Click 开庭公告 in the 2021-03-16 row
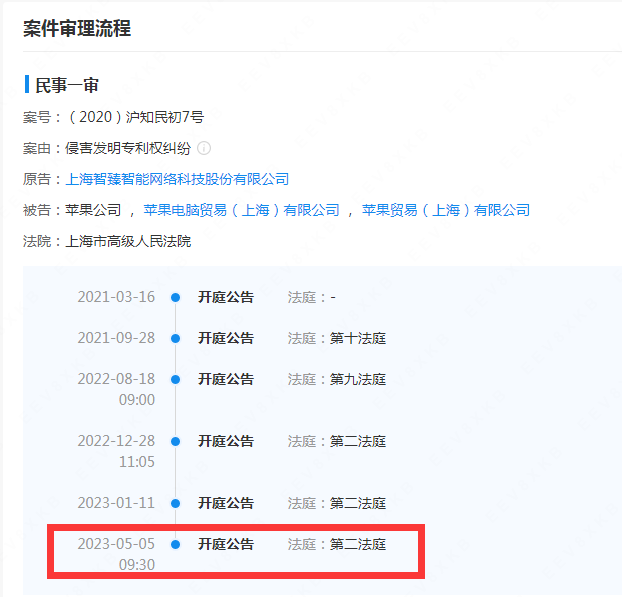The width and height of the screenshot is (622, 597). [226, 297]
